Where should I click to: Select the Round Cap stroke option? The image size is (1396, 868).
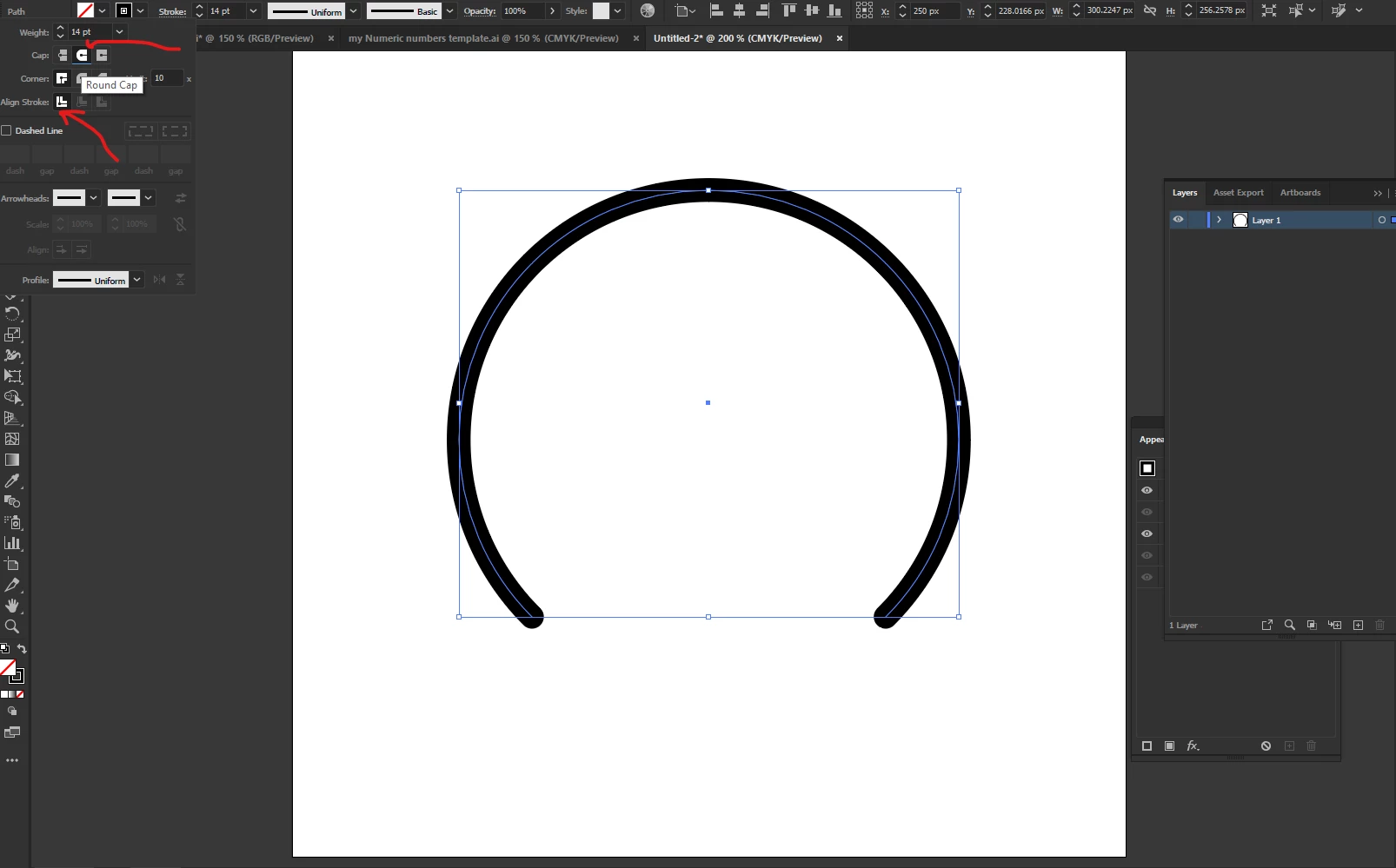click(x=82, y=55)
